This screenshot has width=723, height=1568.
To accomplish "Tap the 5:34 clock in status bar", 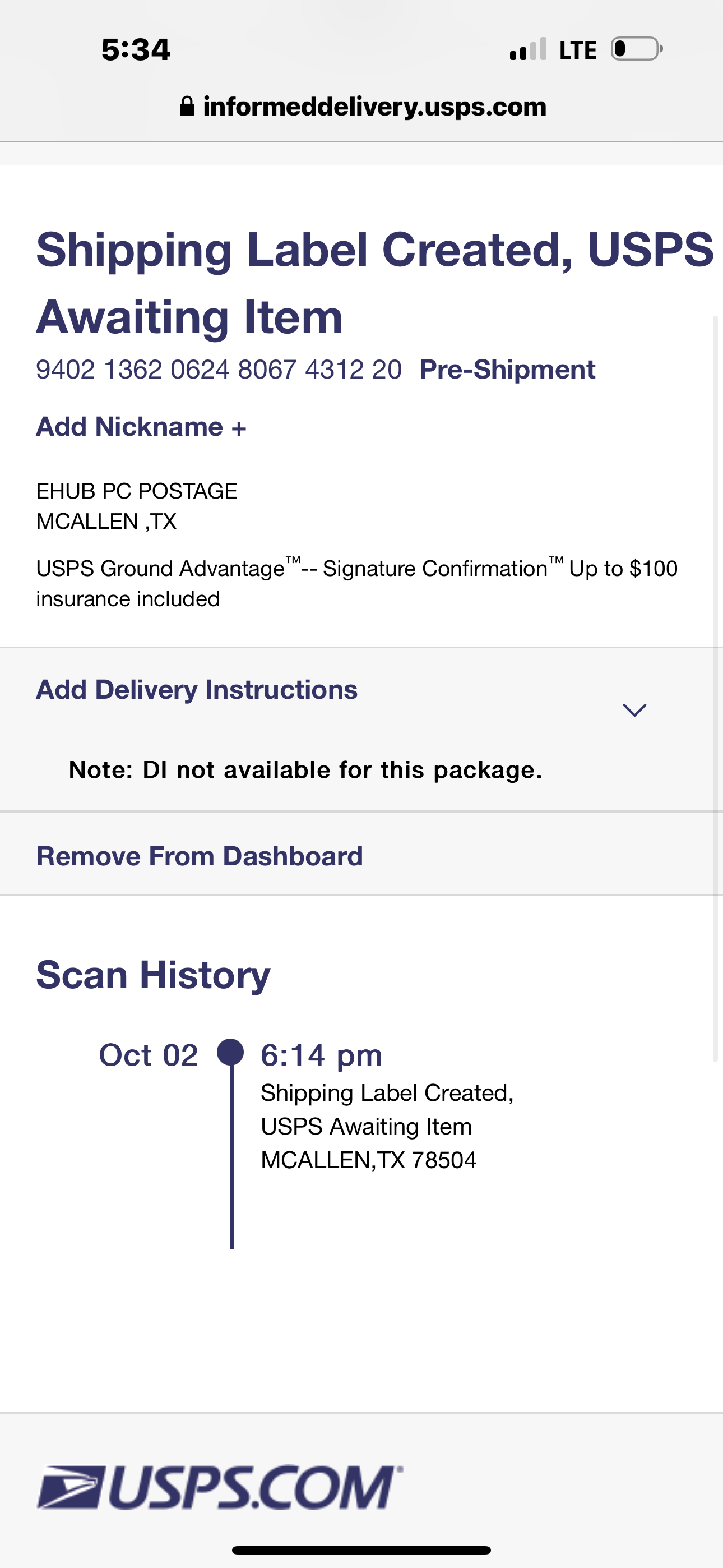I will pyautogui.click(x=136, y=49).
